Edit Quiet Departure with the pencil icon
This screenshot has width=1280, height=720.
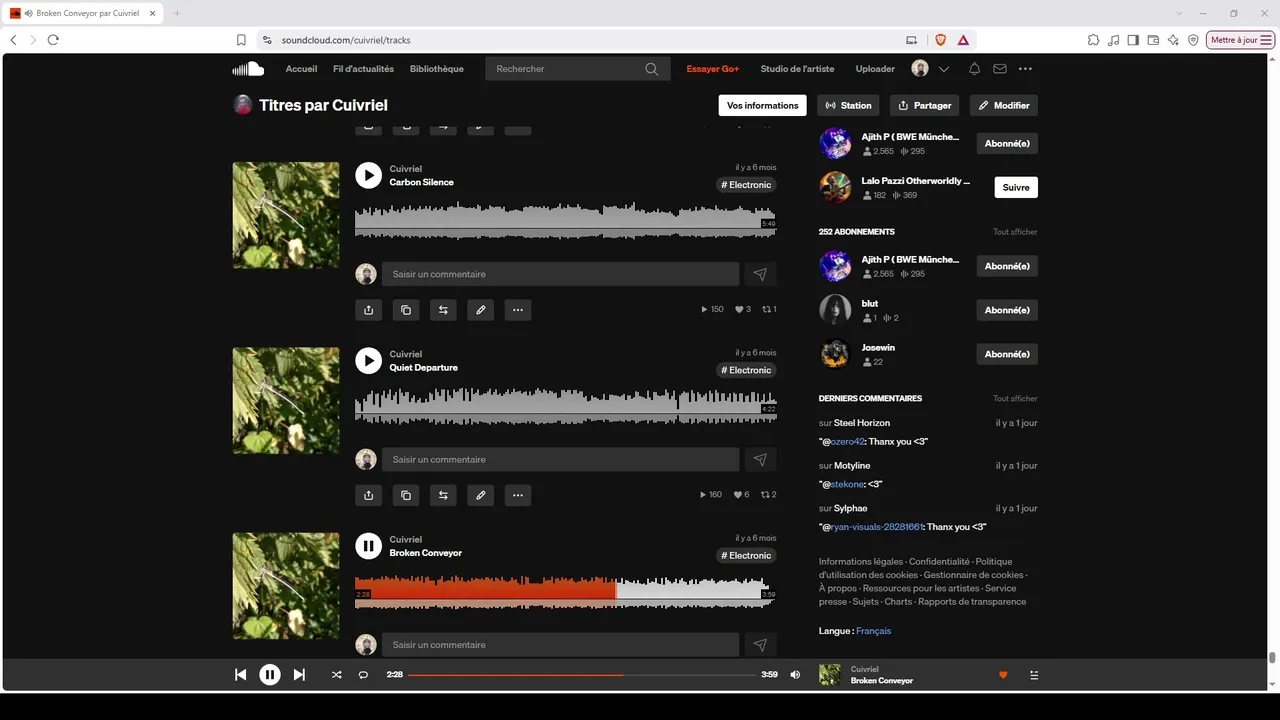[x=481, y=495]
